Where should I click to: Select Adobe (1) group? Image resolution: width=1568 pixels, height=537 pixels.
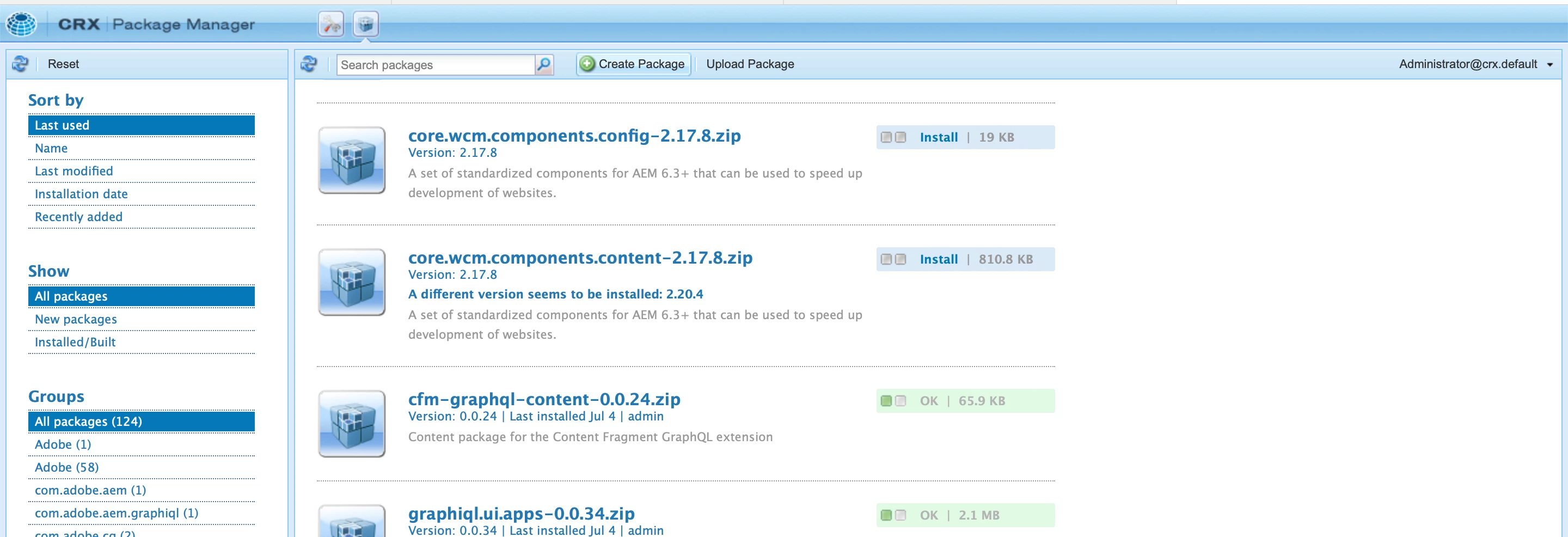tap(141, 445)
